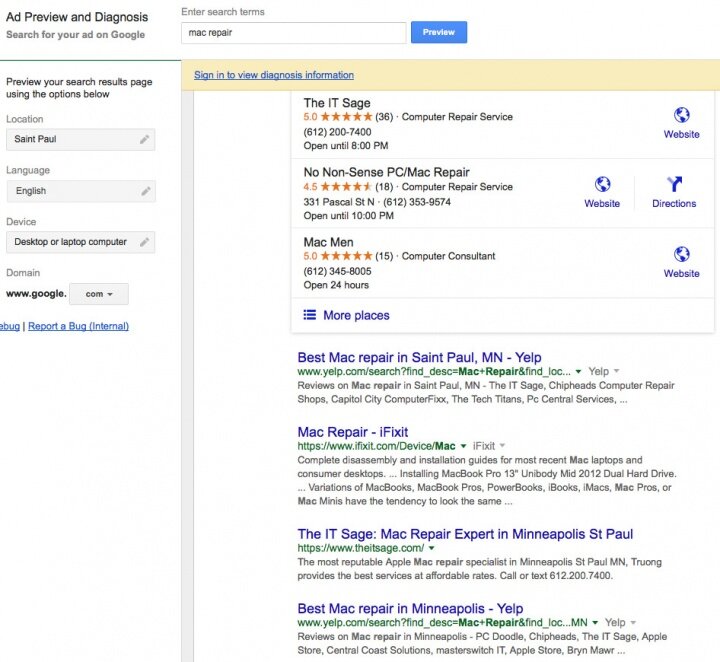The width and height of the screenshot is (720, 662).
Task: Open The IT Sage: Mac Repair Expert result
Action: [465, 534]
